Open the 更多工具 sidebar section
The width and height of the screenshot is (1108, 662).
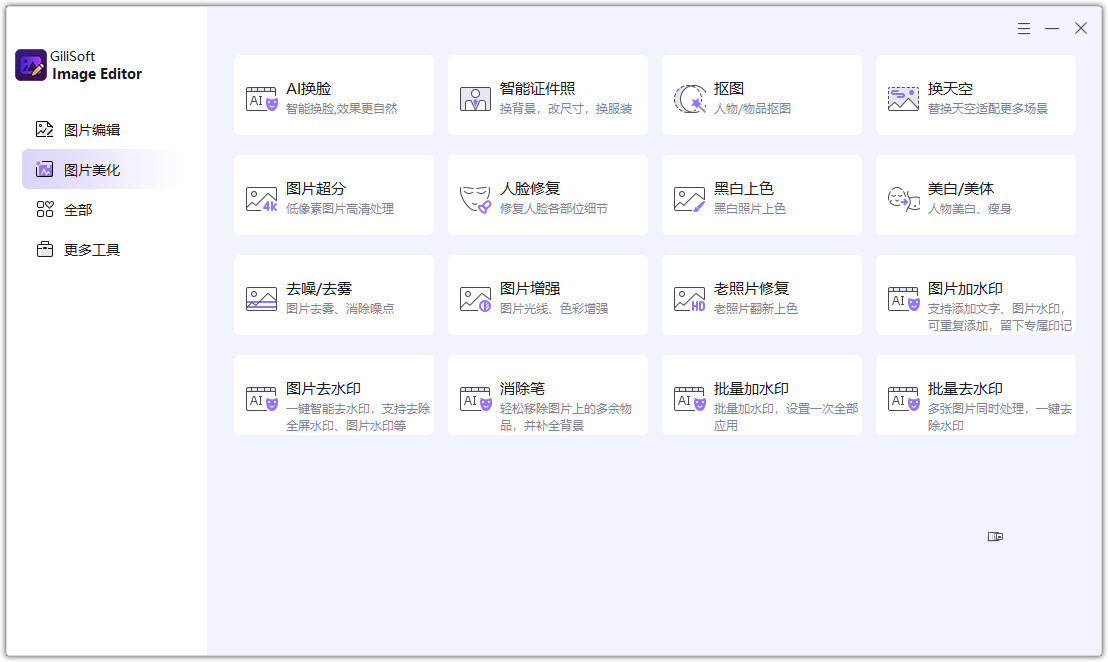pos(91,250)
